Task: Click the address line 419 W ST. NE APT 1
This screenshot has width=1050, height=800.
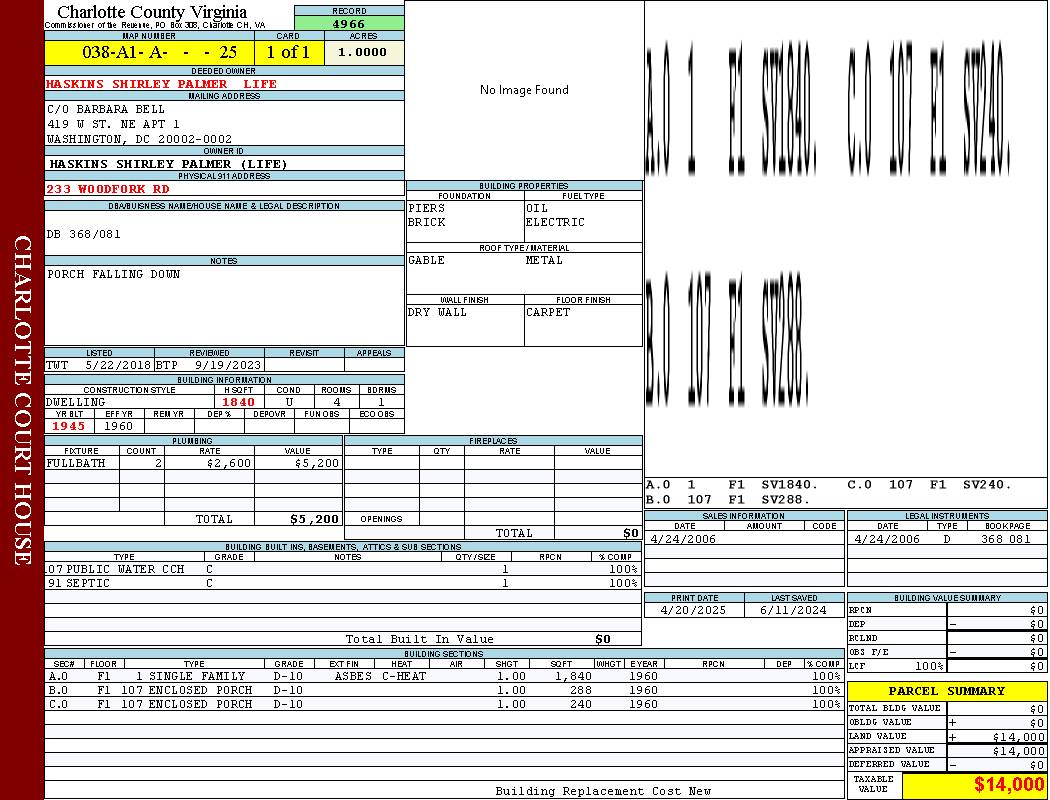Action: (113, 125)
